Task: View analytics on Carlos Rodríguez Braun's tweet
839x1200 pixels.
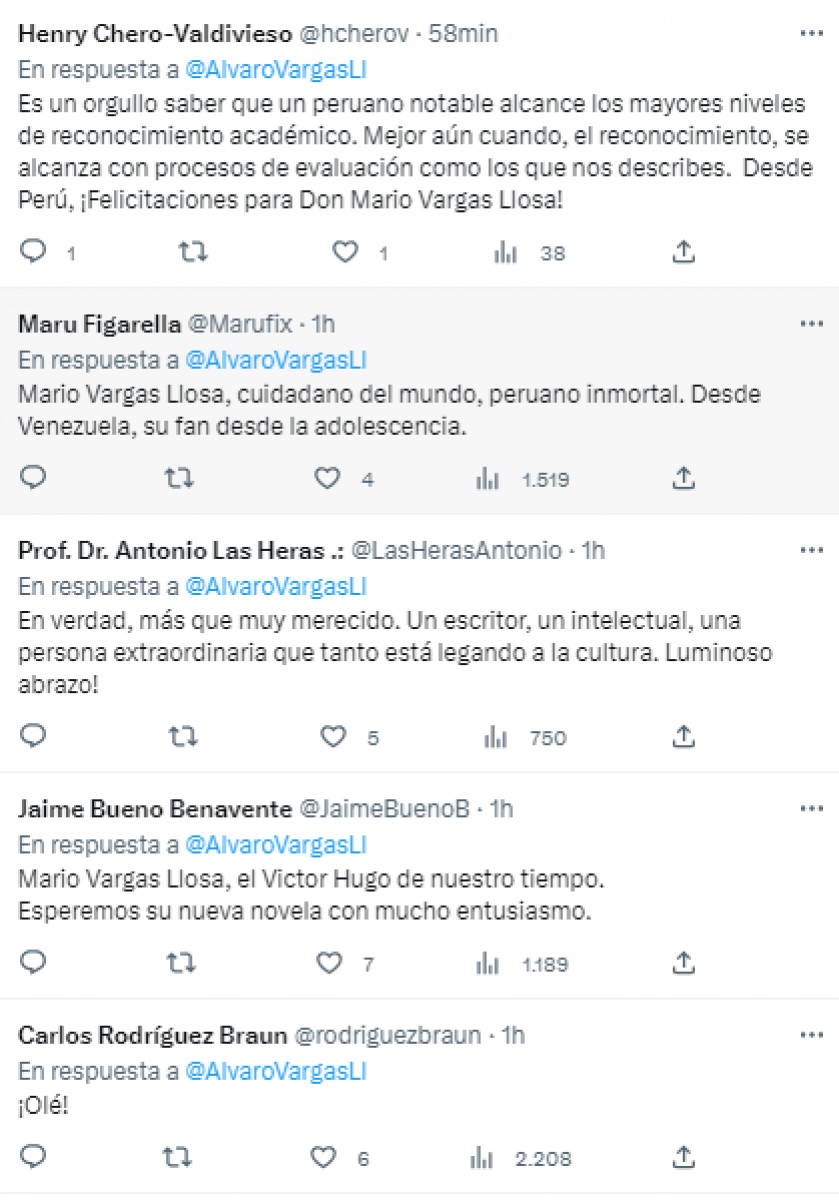Action: [483, 1158]
